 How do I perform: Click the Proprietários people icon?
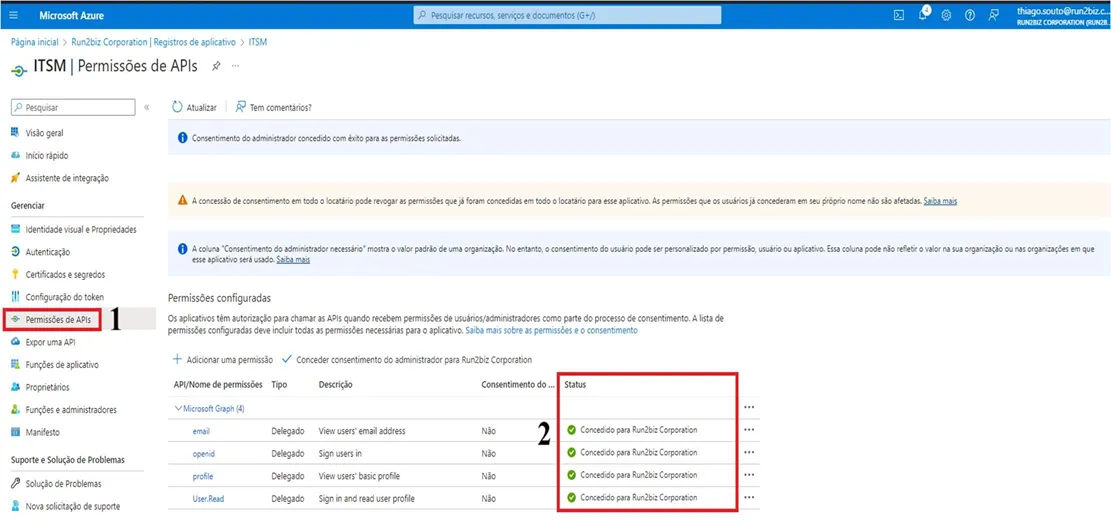click(15, 387)
